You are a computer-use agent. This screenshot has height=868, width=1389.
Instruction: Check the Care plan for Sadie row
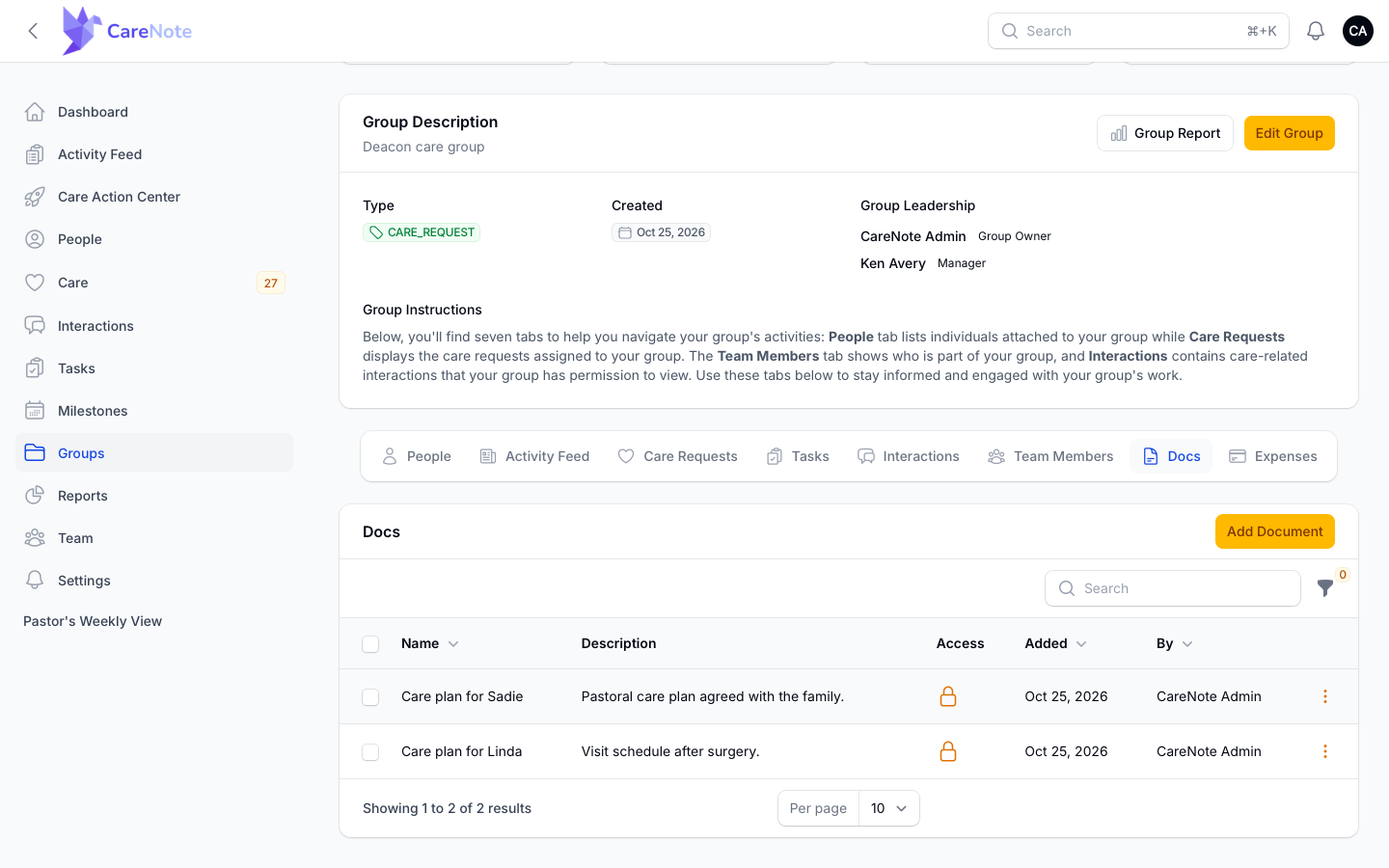pyautogui.click(x=370, y=697)
